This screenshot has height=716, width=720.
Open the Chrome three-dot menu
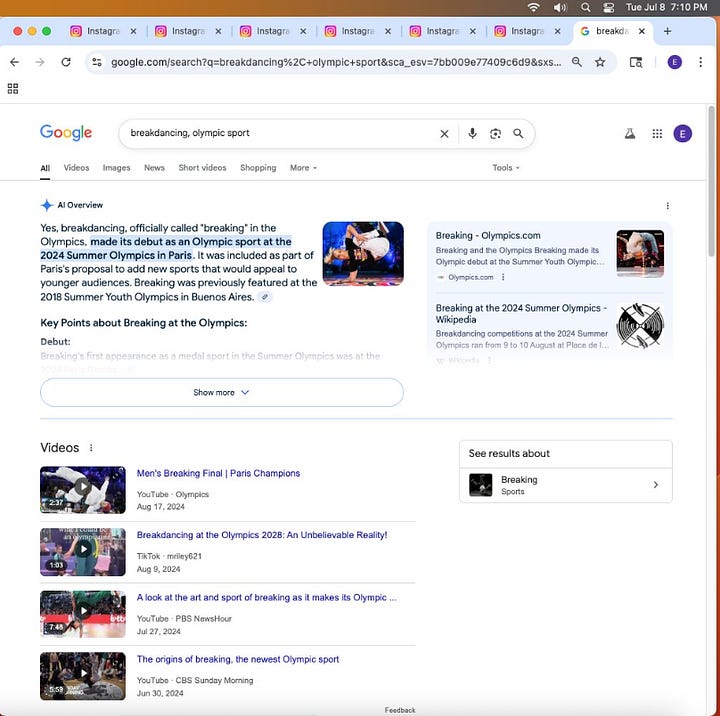[x=700, y=62]
